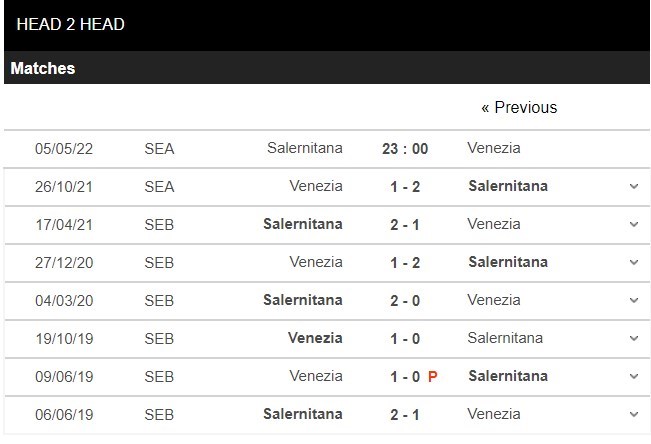Click Salernitana in the 05/05/22 fixture

coord(305,148)
